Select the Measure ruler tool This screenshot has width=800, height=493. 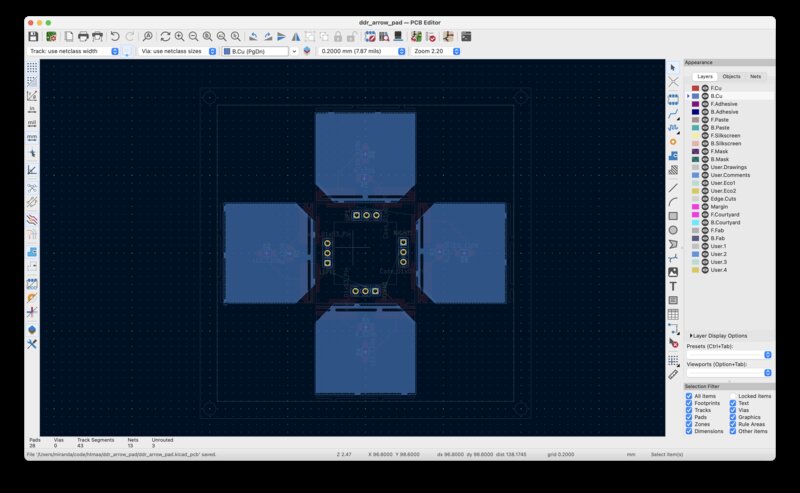point(673,373)
